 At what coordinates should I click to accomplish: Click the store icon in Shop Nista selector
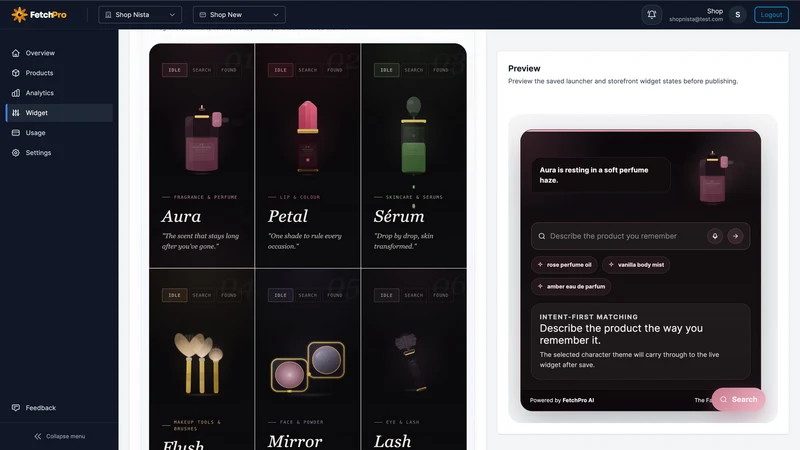[x=108, y=15]
